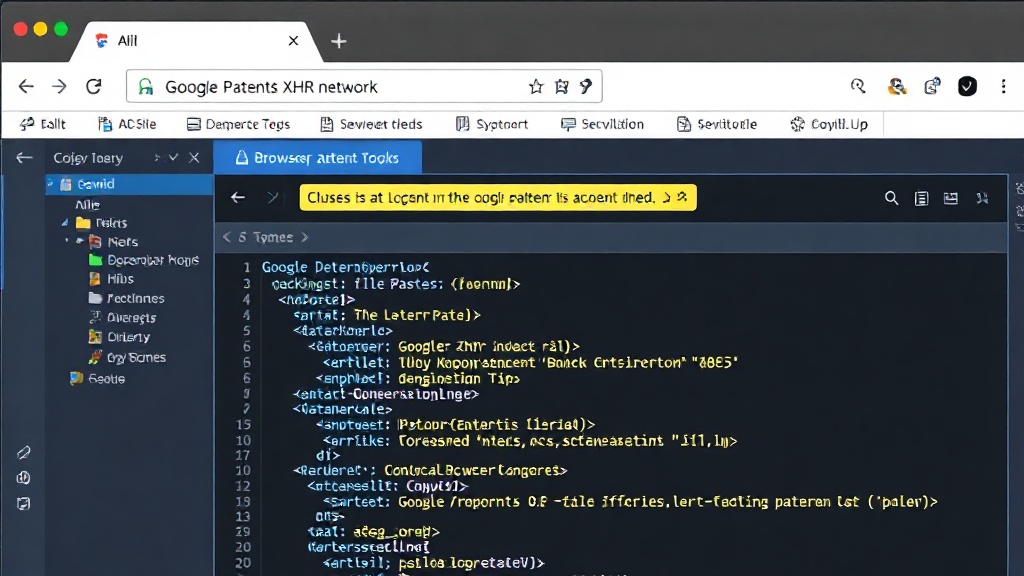Open the Secviltion bookmark

point(602,124)
